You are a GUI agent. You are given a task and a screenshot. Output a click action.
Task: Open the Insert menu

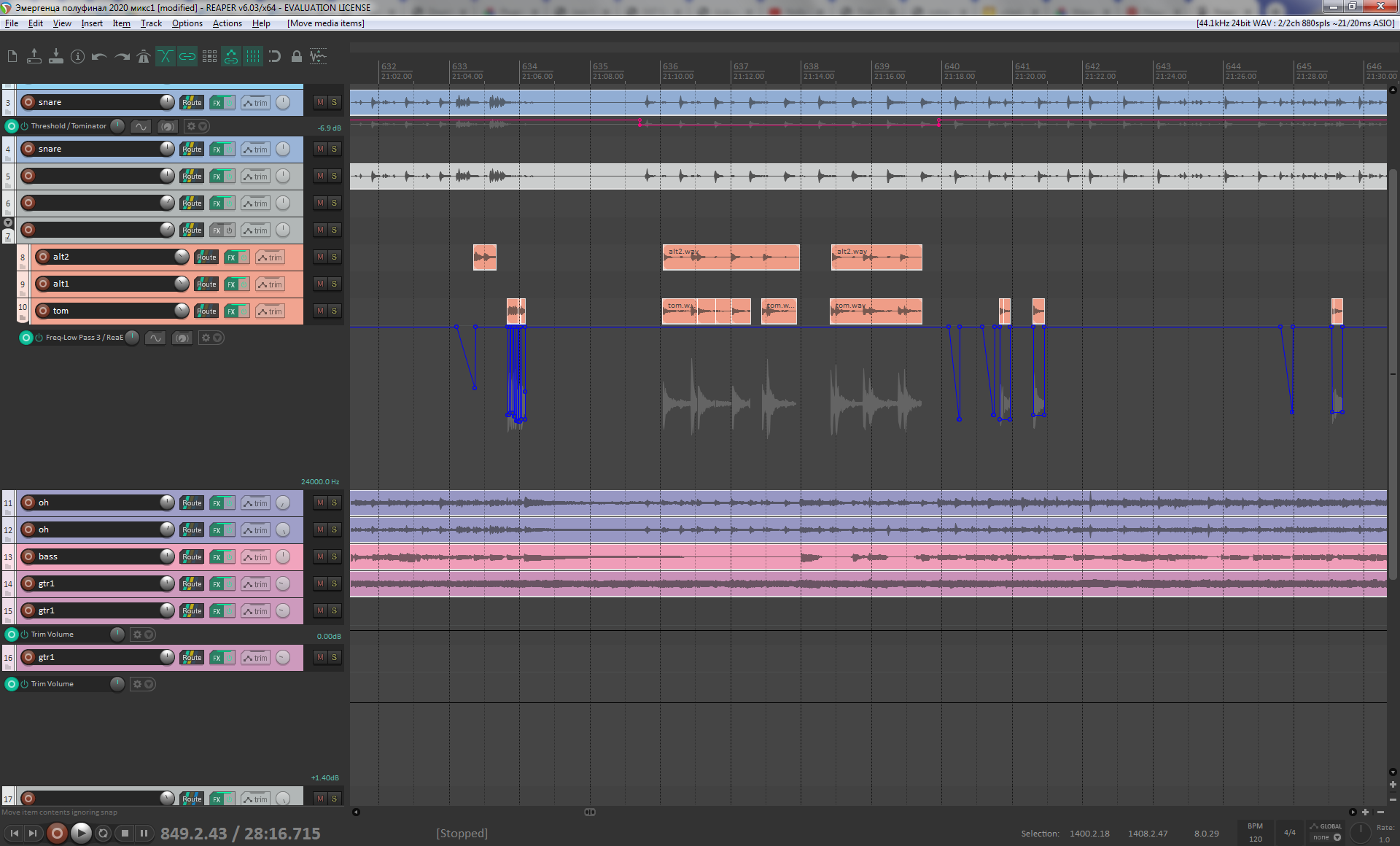[92, 23]
